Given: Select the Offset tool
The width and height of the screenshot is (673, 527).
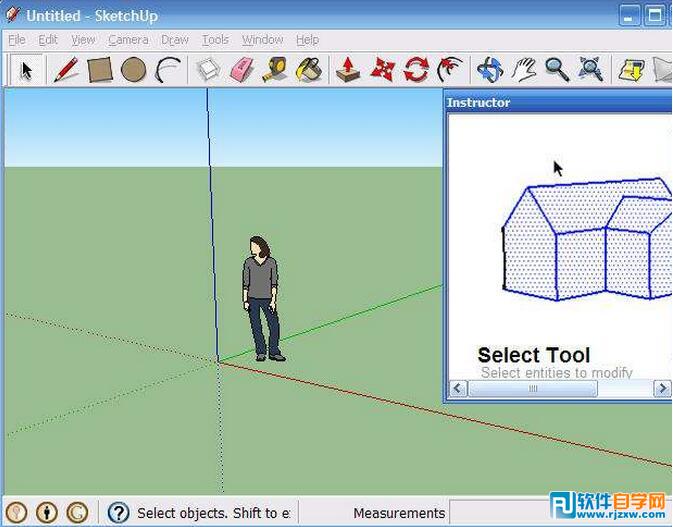Looking at the screenshot, I should 449,70.
